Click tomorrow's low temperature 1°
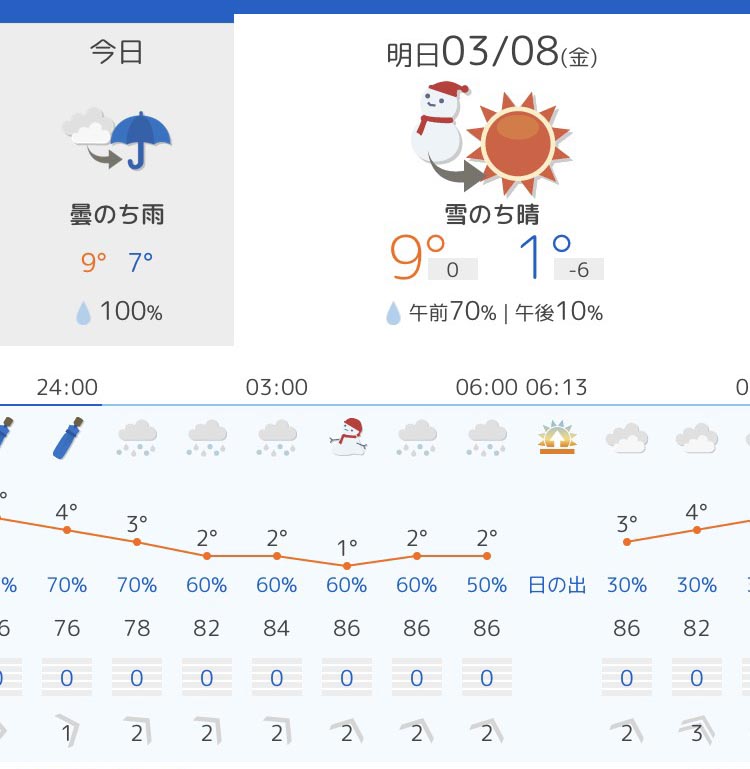 coord(544,256)
